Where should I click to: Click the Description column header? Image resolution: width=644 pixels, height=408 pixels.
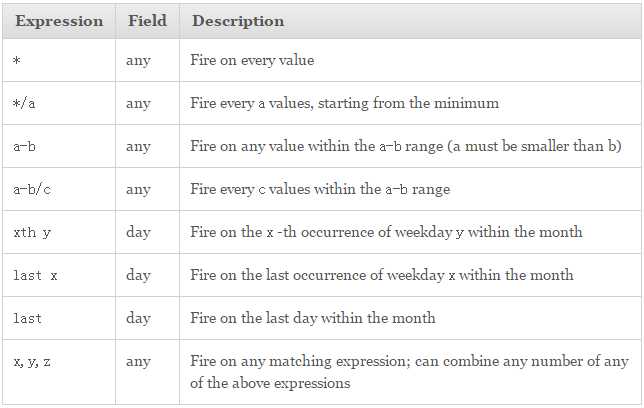point(238,21)
